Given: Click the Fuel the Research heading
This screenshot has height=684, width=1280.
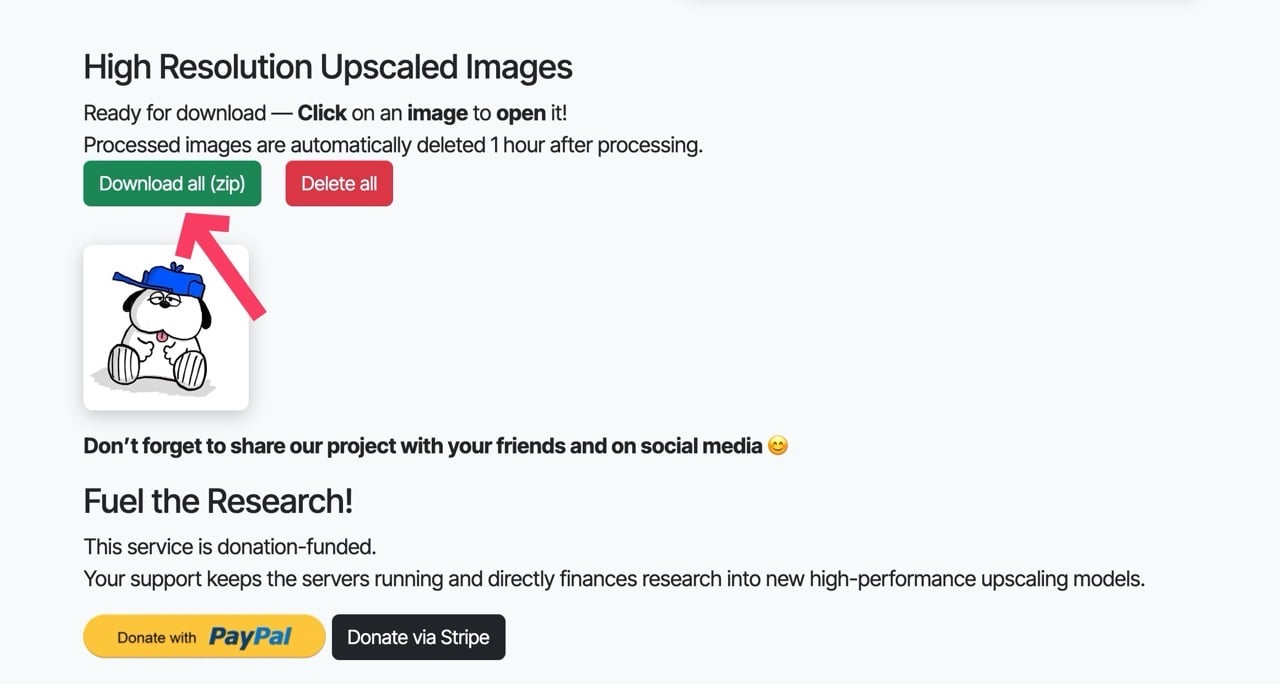Looking at the screenshot, I should pos(218,500).
